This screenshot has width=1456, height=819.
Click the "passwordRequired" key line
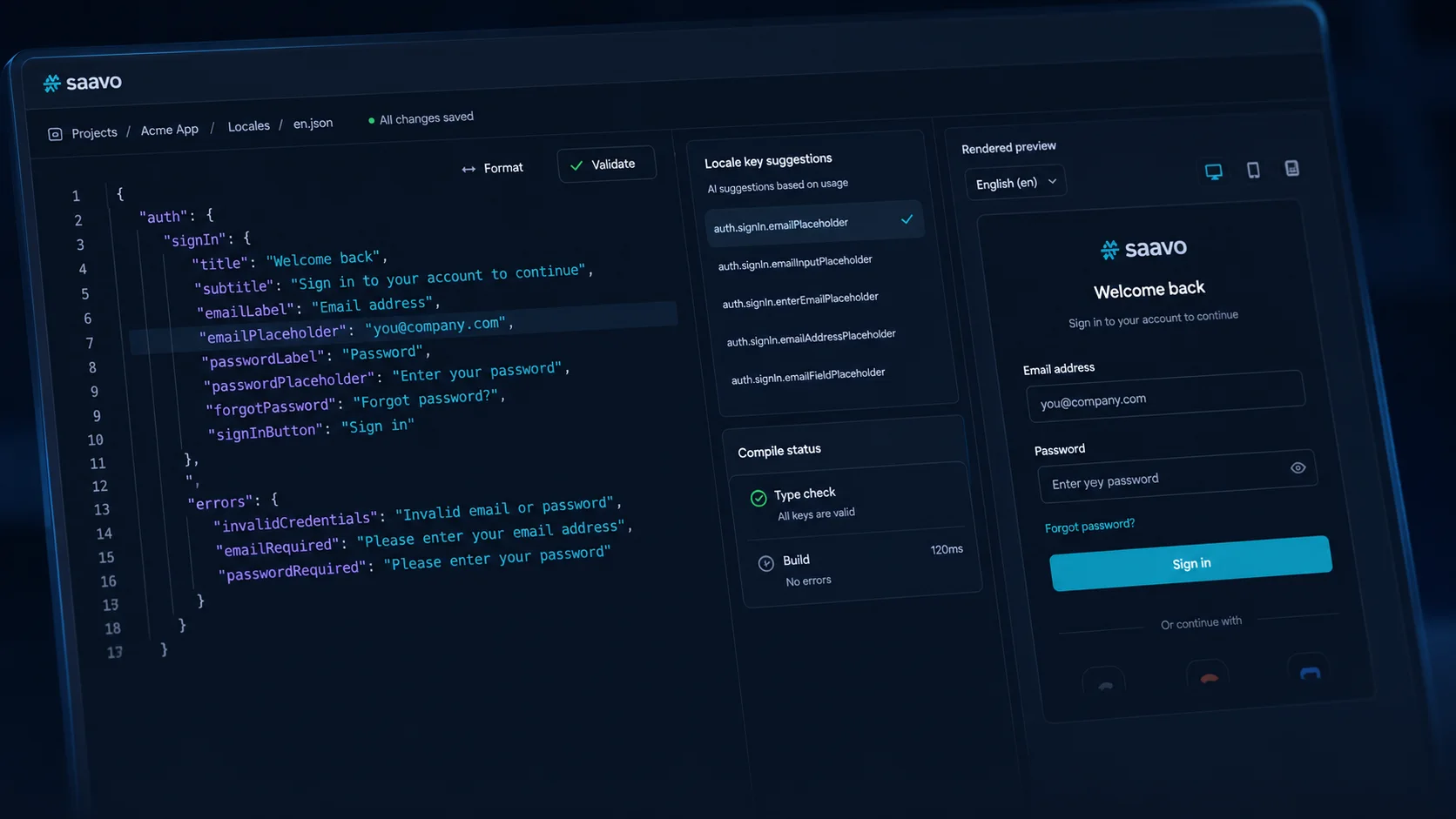click(414, 563)
